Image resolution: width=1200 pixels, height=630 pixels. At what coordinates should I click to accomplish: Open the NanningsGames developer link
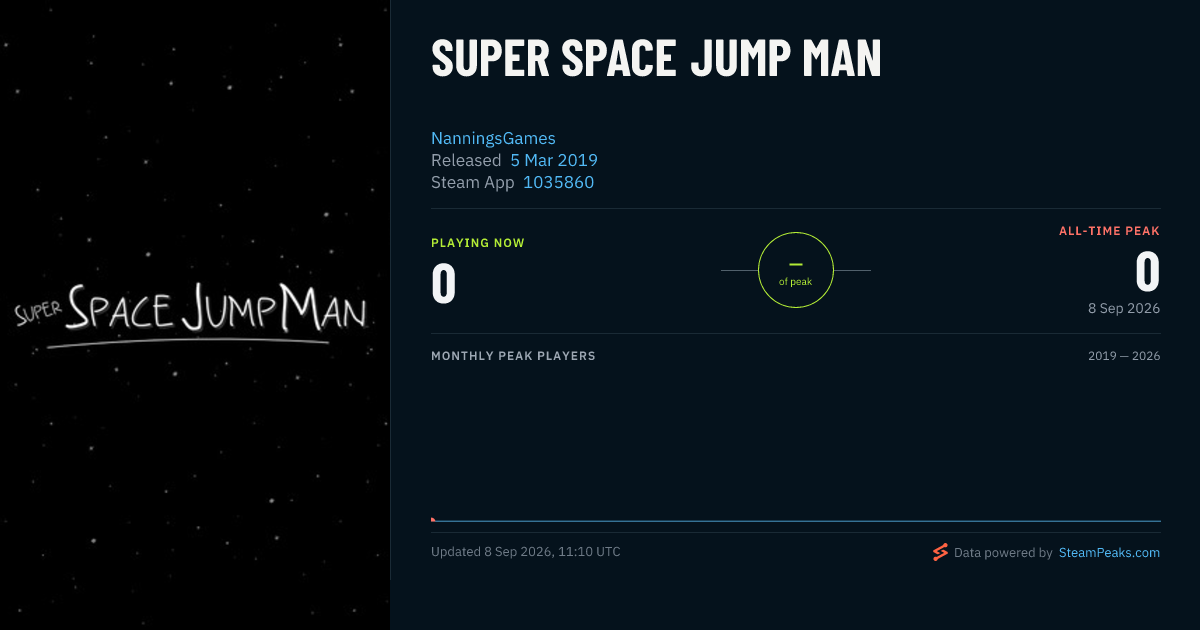coord(493,138)
